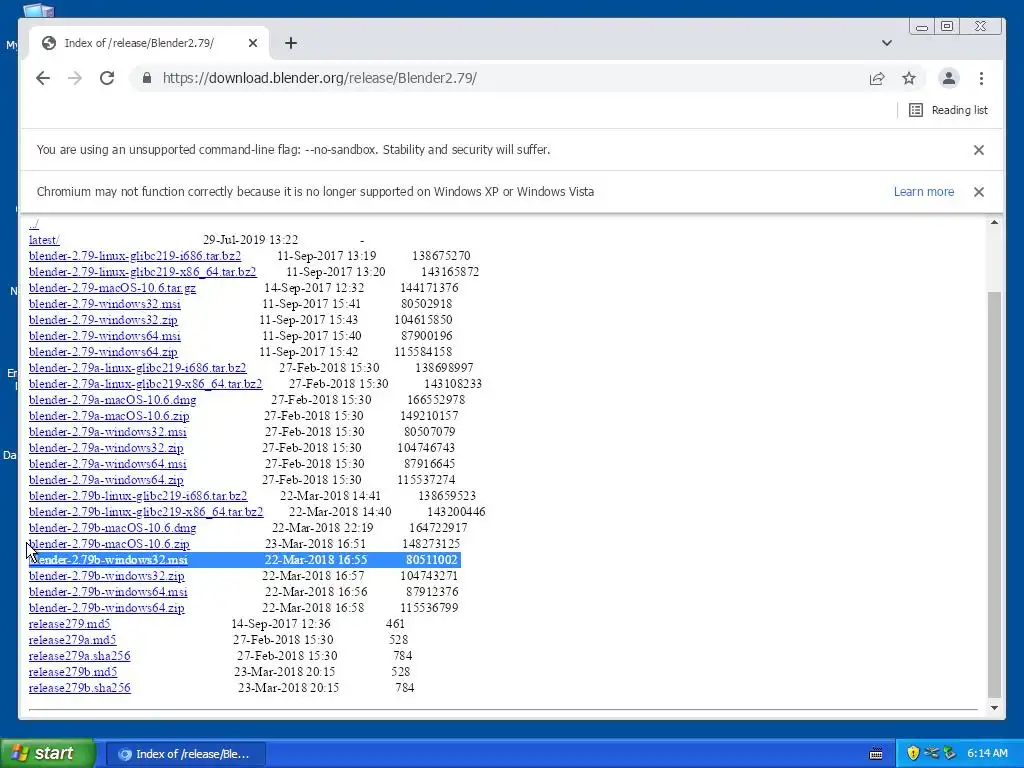This screenshot has height=768, width=1024.
Task: Download blender-2.79a-macOS-10.6.zip
Action: [x=109, y=416]
